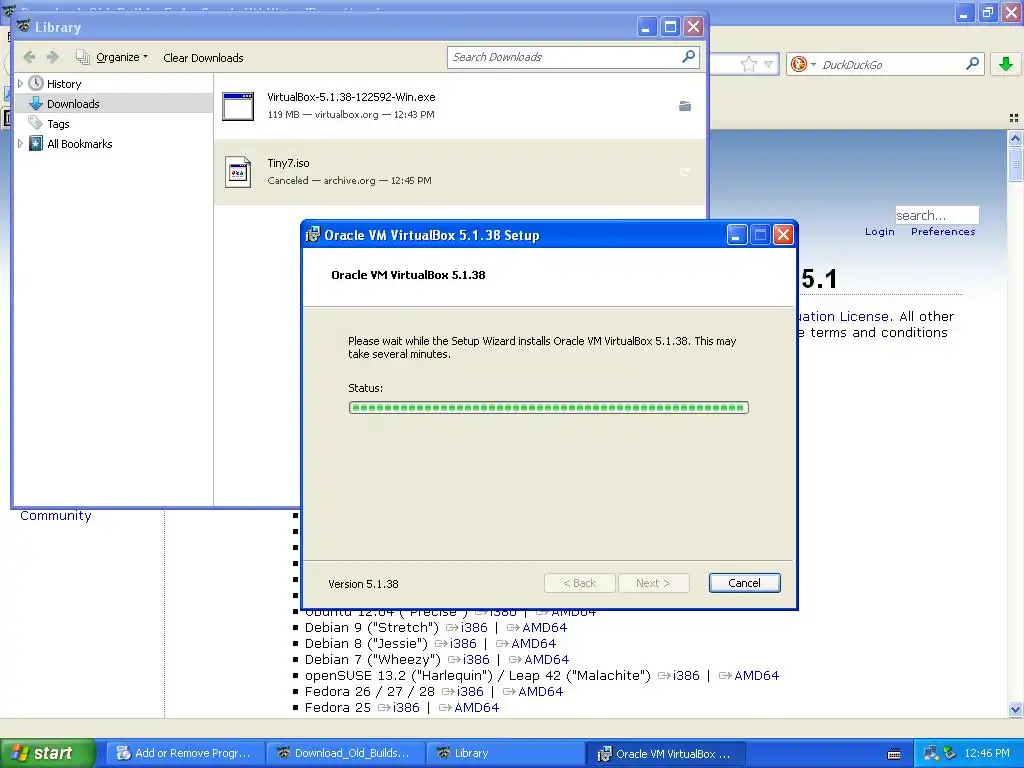Select All Bookmarks in the Library sidebar
Screen dimensions: 1024x768
(80, 144)
